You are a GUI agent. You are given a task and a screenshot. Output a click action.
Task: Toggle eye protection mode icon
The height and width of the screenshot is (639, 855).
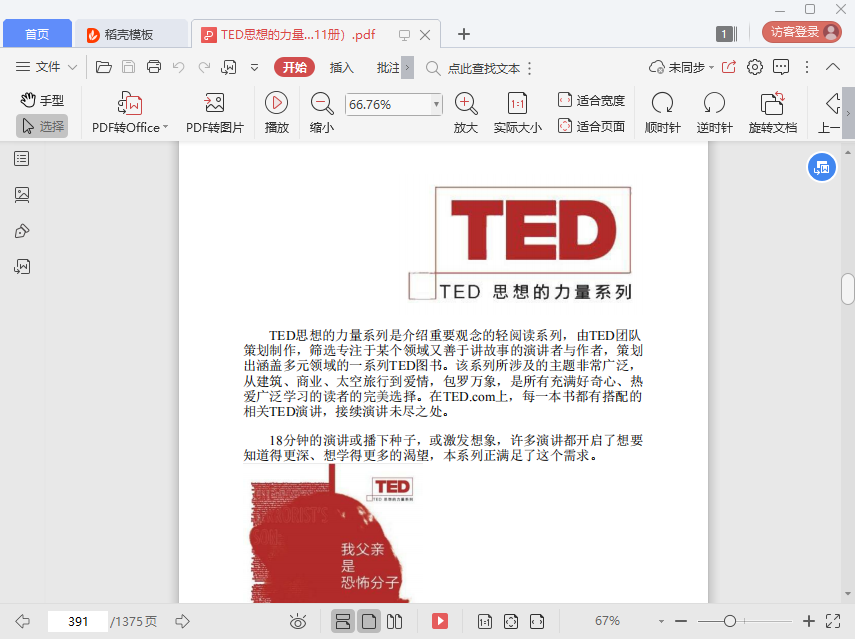tap(298, 621)
